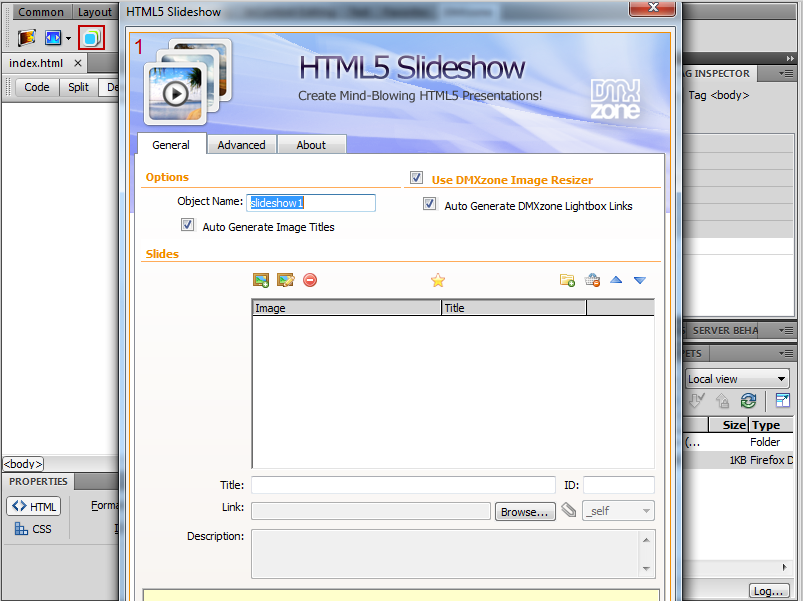Select the Layout insert tab
The width and height of the screenshot is (803, 601).
[x=95, y=12]
